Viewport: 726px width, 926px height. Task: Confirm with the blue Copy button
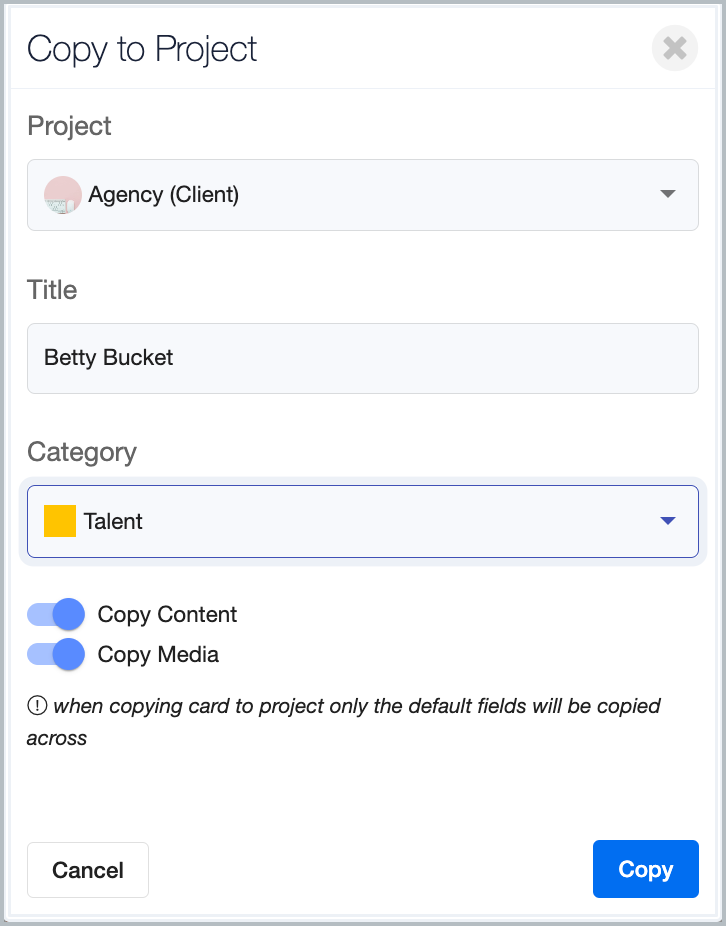(x=646, y=869)
